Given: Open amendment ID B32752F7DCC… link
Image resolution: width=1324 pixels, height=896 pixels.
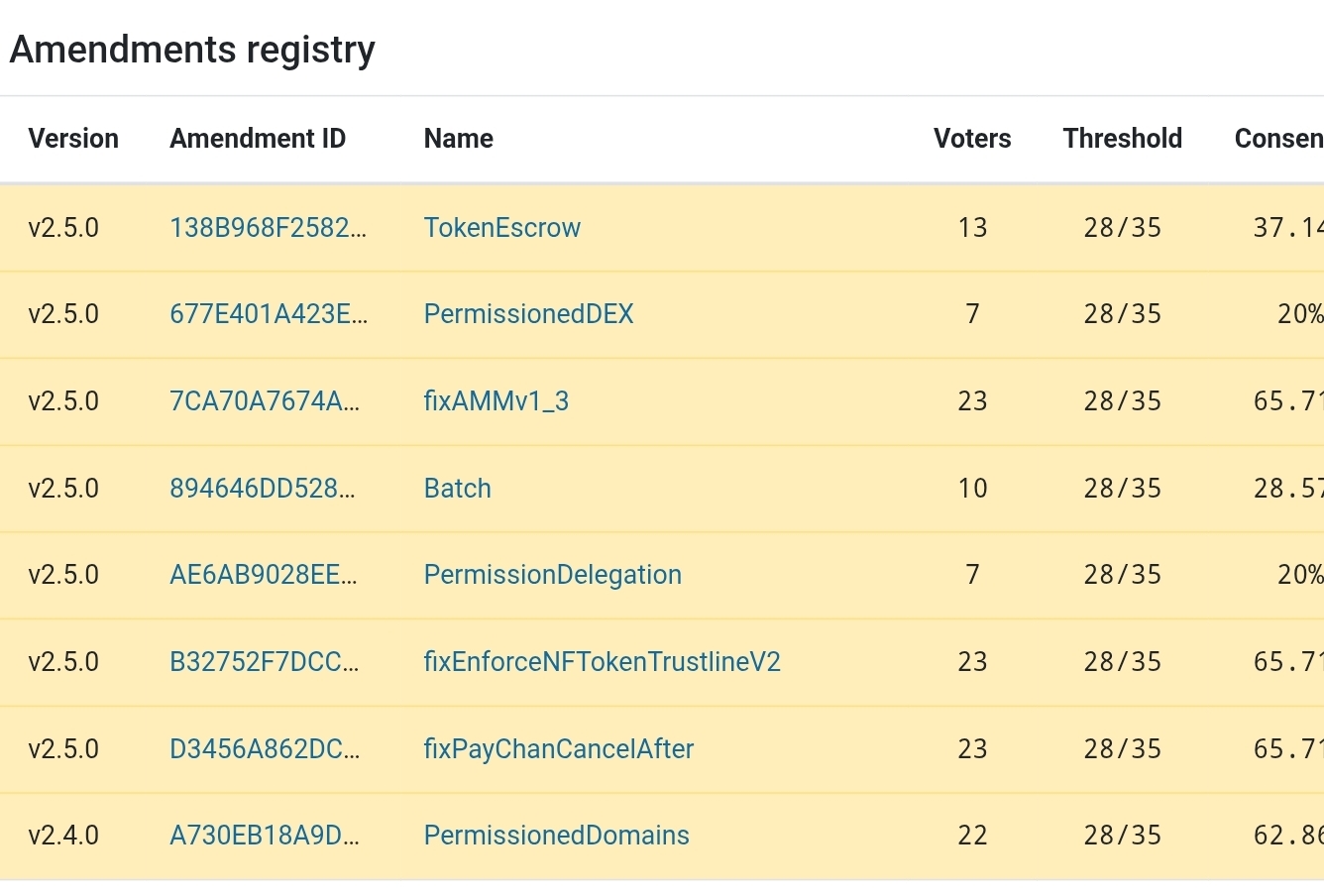Looking at the screenshot, I should (x=265, y=662).
